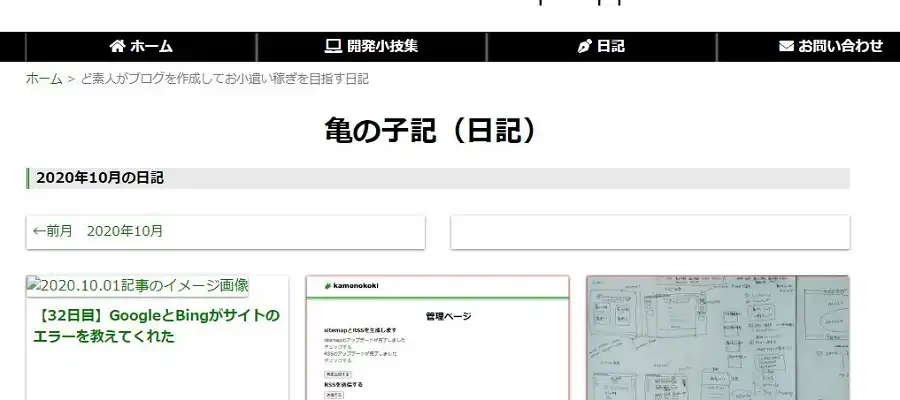Screen dimensions: 900x400
Task: Open the 日記 navigation menu item
Action: [x=602, y=46]
